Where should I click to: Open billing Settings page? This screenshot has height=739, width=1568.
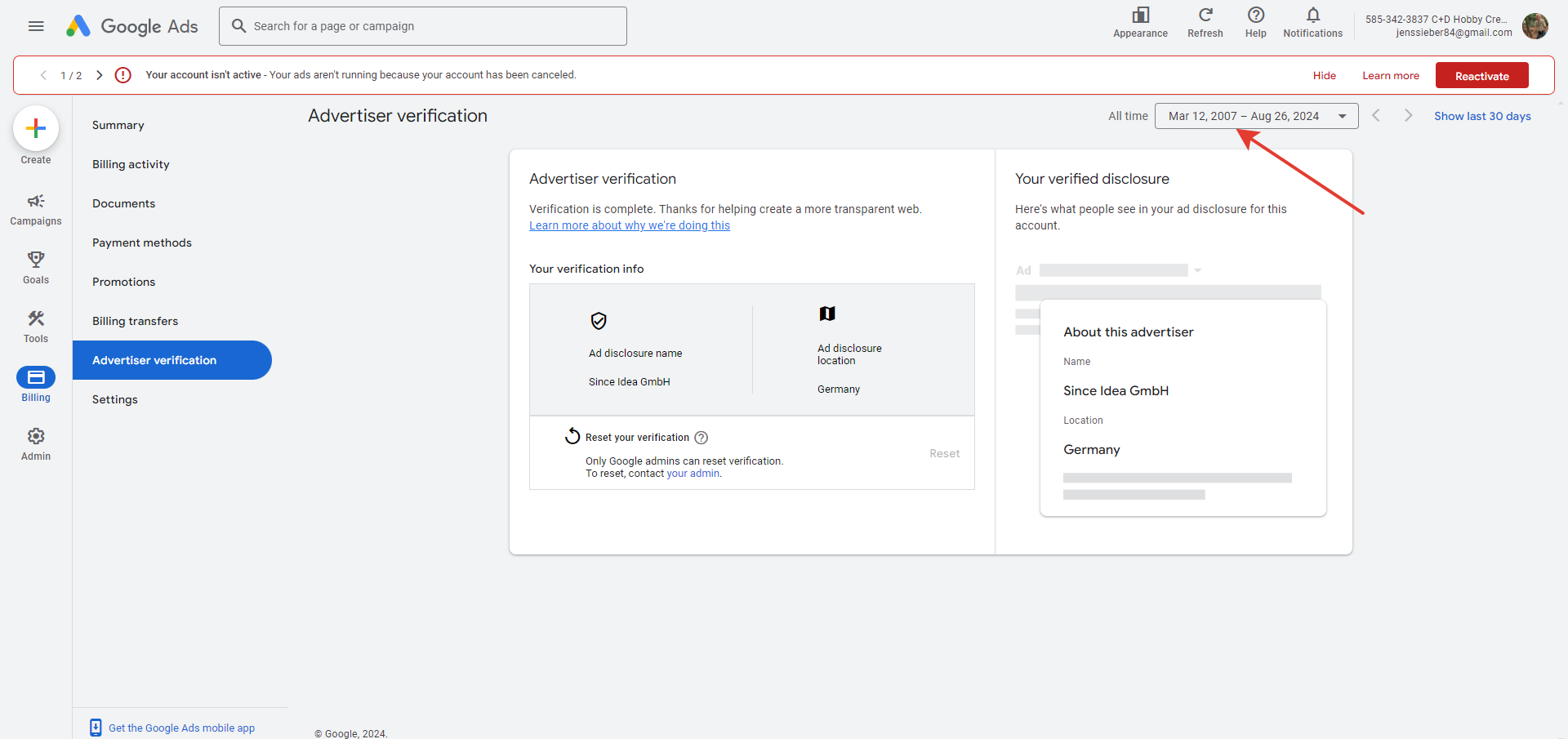pos(115,399)
